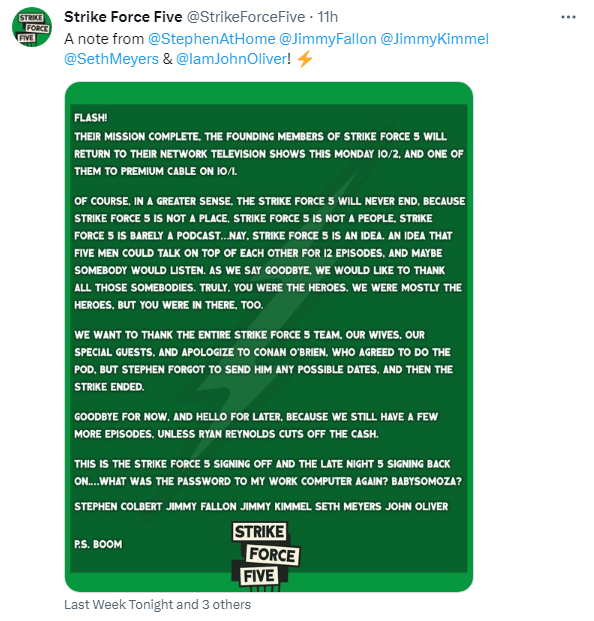Viewport: 594px width, 621px height.
Task: Open tagged accounts 'Last Week Tonight and 3 others'
Action: click(x=158, y=604)
